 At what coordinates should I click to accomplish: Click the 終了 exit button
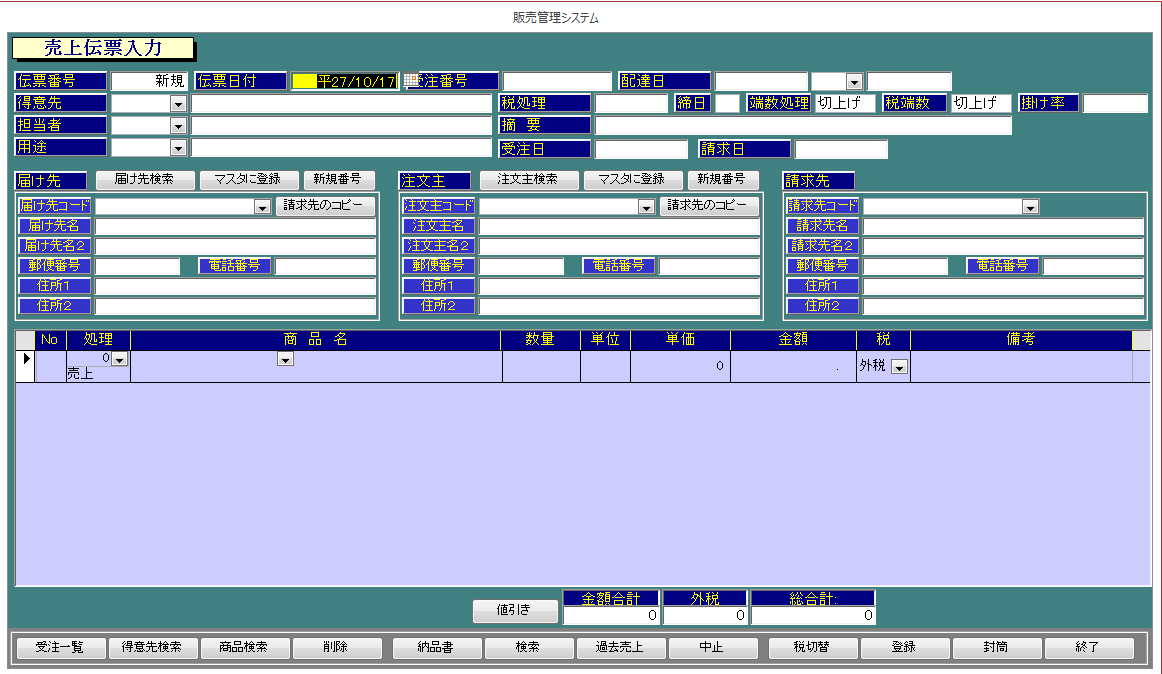tap(1088, 647)
